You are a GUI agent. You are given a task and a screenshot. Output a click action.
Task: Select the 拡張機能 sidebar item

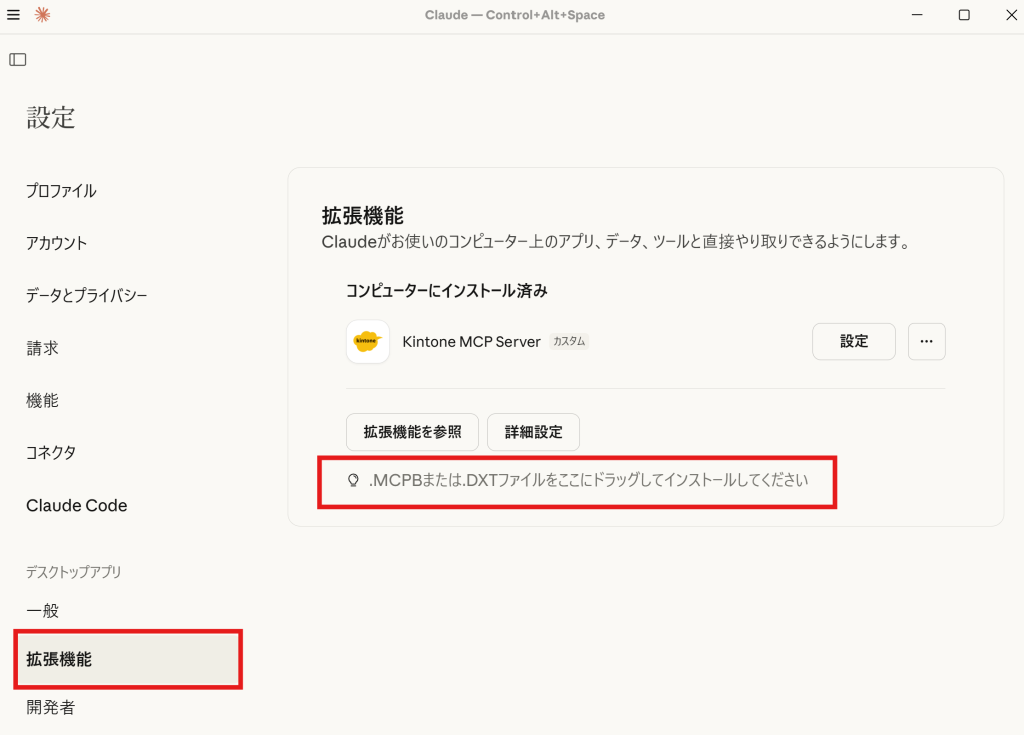pyautogui.click(x=128, y=659)
